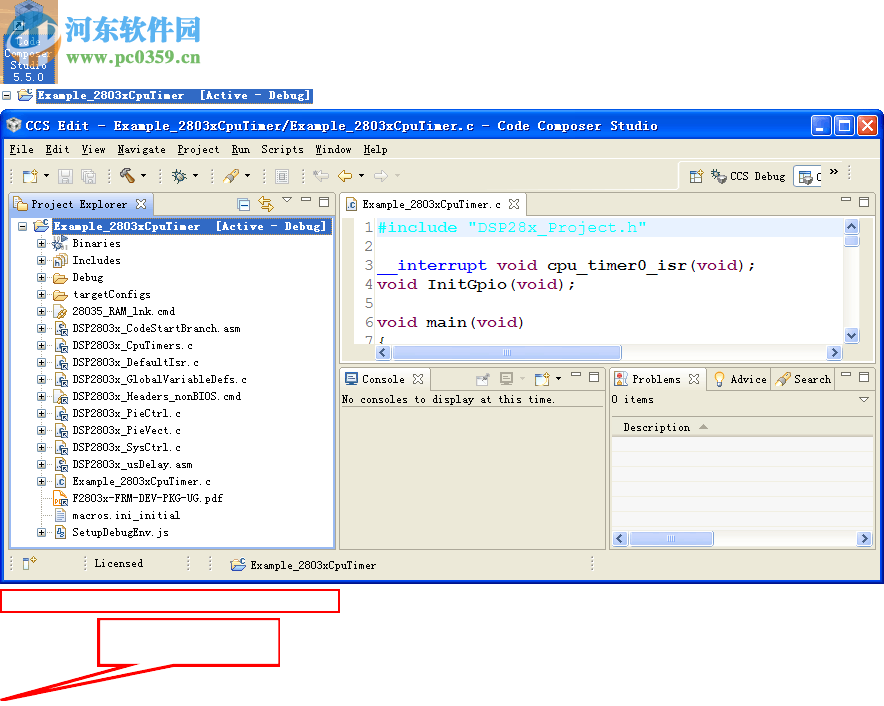The image size is (884, 706).
Task: Close the Example_2803xCpuTimer.c editor tab
Action: point(514,204)
